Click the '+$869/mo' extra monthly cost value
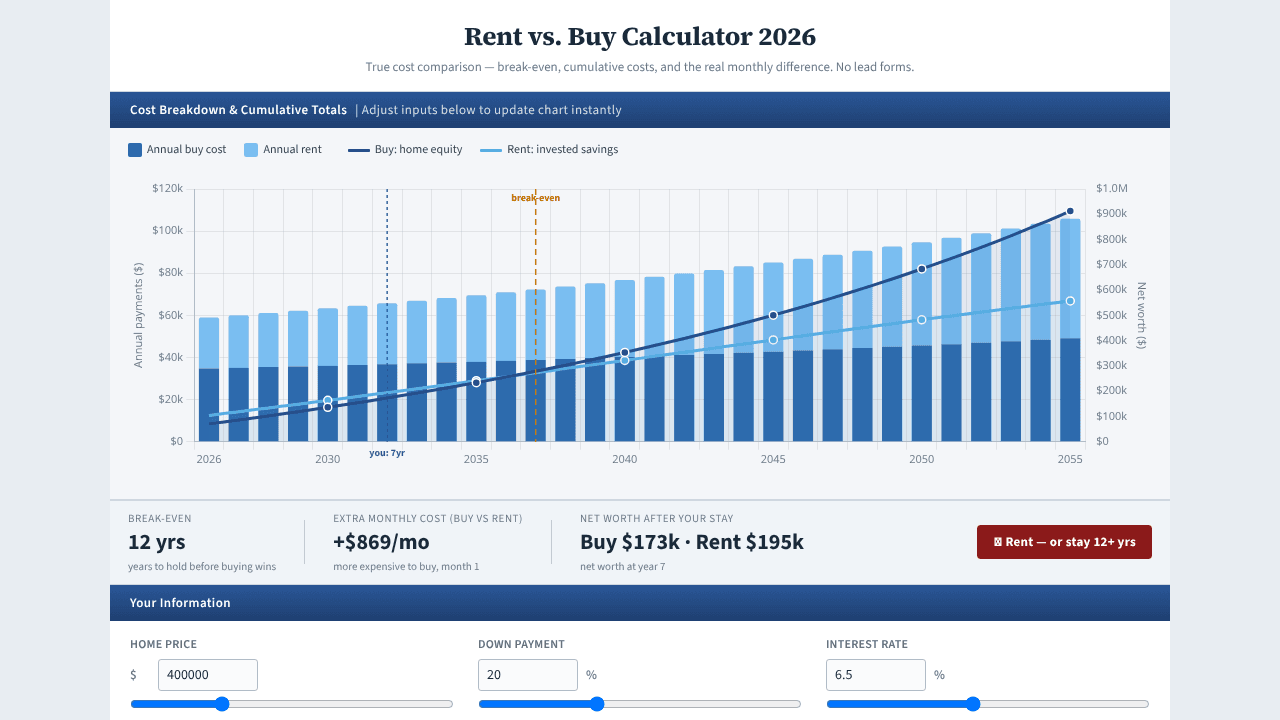 381,542
